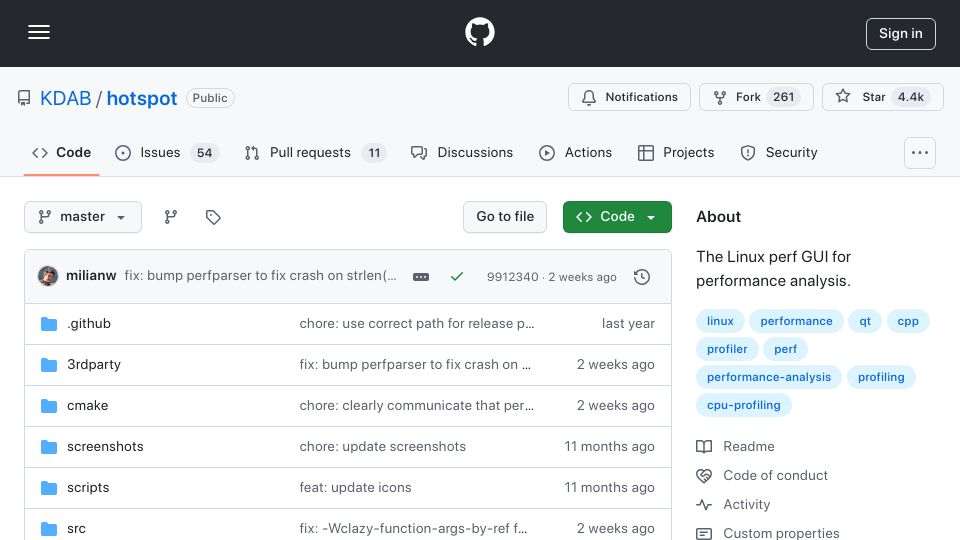960x540 pixels.
Task: Fork the hotspot repository
Action: [756, 97]
